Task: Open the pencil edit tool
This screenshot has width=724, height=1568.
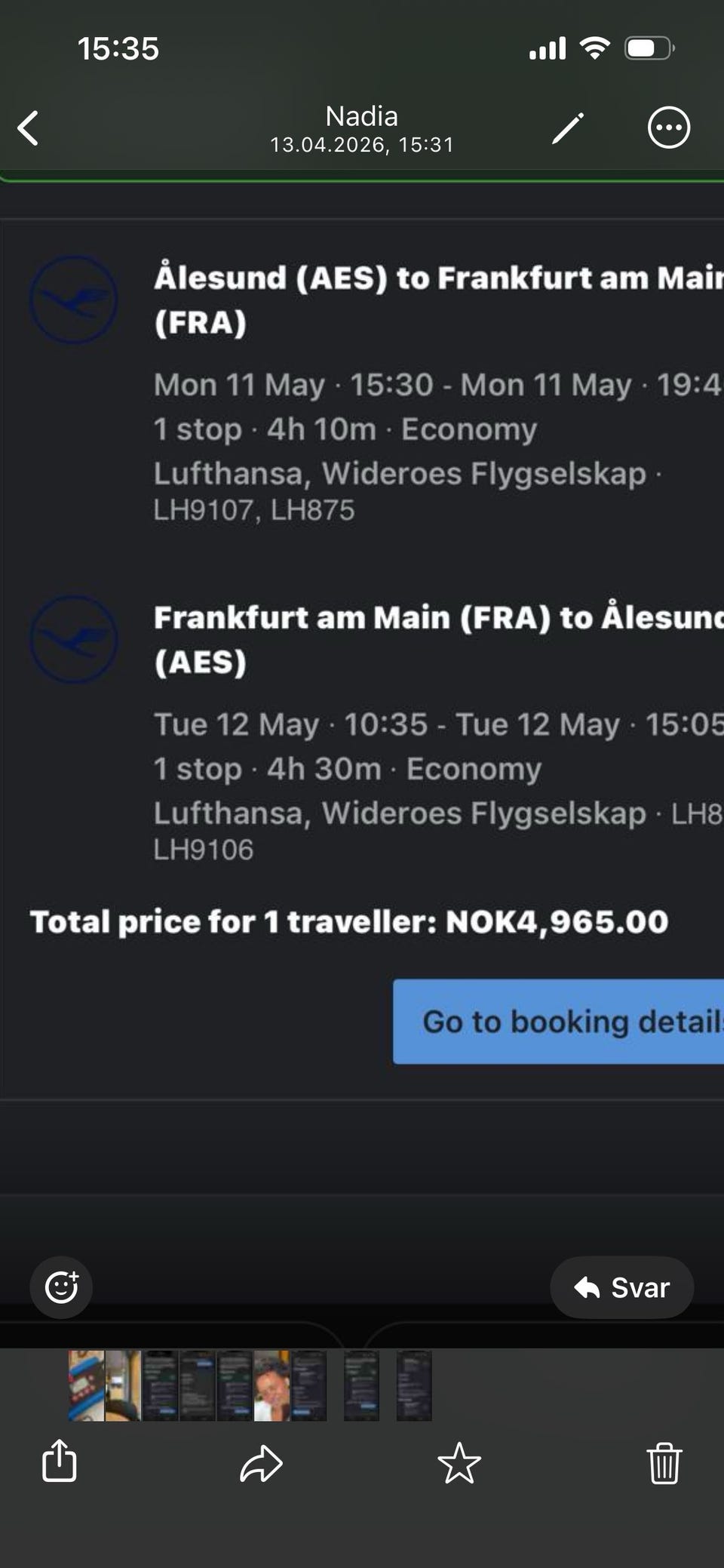Action: pos(567,128)
